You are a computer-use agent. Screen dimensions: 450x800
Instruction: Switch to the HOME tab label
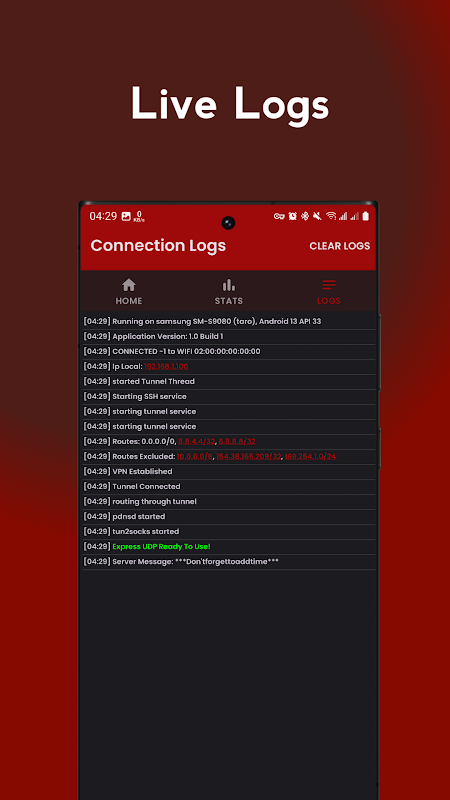129,301
